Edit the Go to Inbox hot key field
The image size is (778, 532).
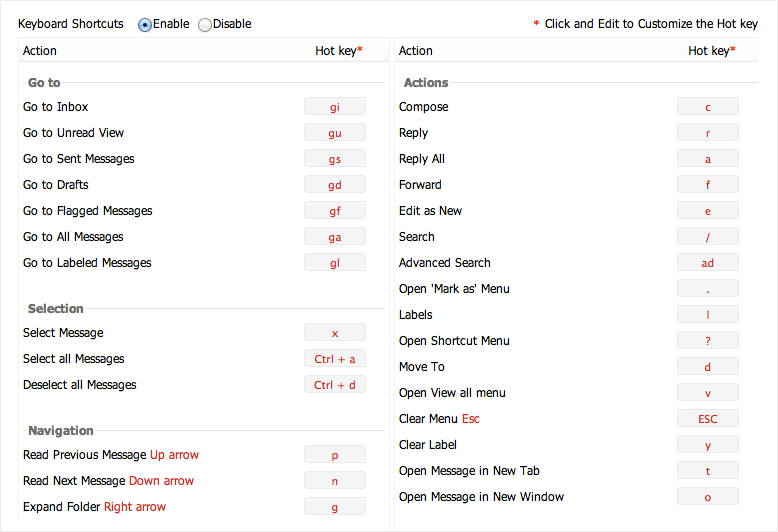(335, 107)
